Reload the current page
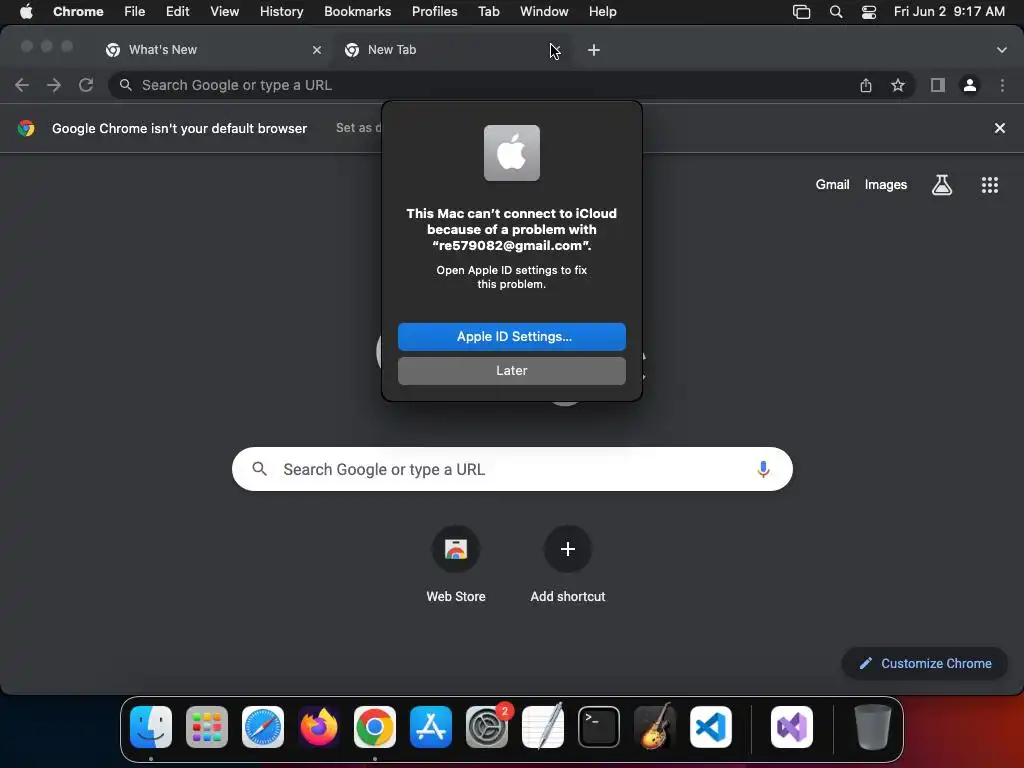 point(86,85)
